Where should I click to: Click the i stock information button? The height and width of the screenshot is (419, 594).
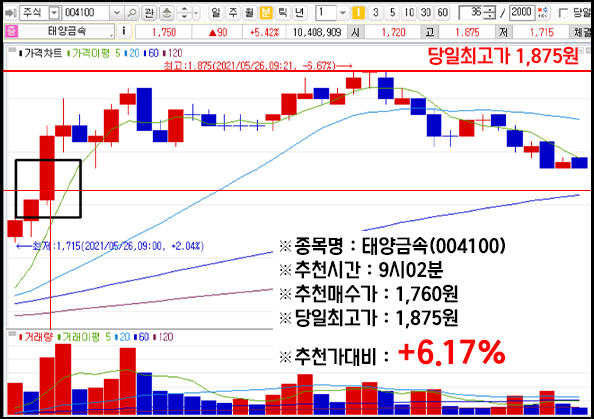123,31
